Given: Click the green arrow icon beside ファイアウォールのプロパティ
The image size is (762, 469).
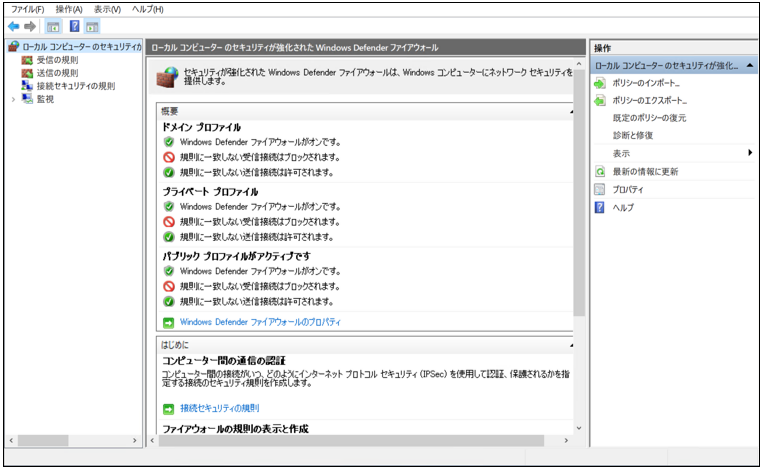Looking at the screenshot, I should click(168, 323).
